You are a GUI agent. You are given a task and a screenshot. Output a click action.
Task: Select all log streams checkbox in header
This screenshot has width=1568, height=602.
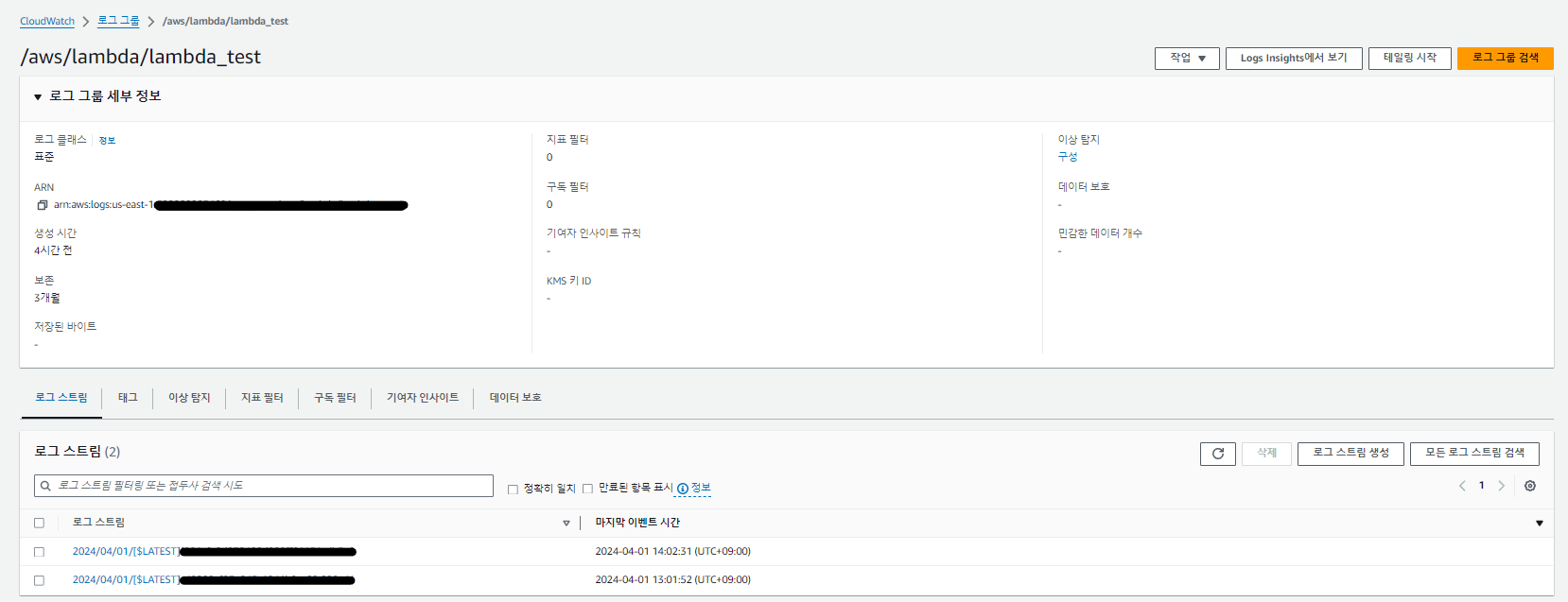pos(39,523)
